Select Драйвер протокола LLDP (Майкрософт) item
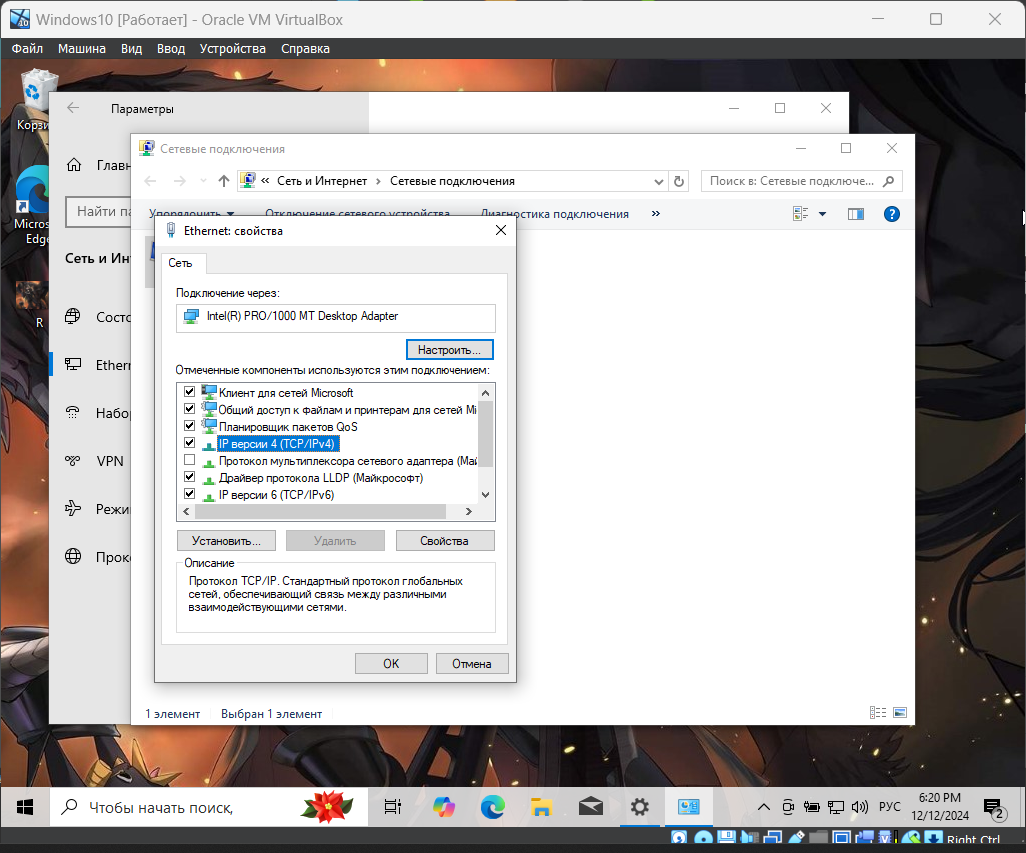Viewport: 1026px width, 853px height. (x=321, y=478)
